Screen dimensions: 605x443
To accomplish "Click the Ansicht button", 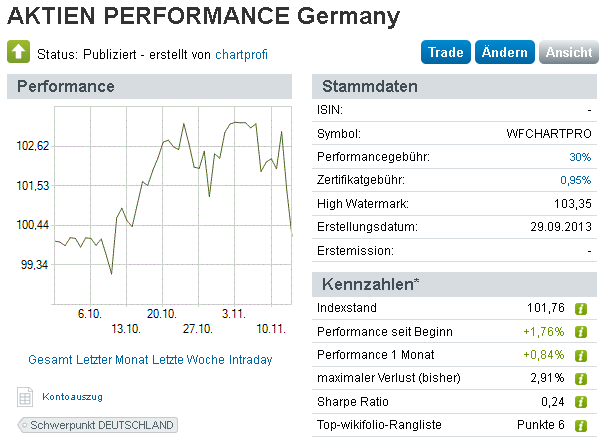I will tap(568, 53).
